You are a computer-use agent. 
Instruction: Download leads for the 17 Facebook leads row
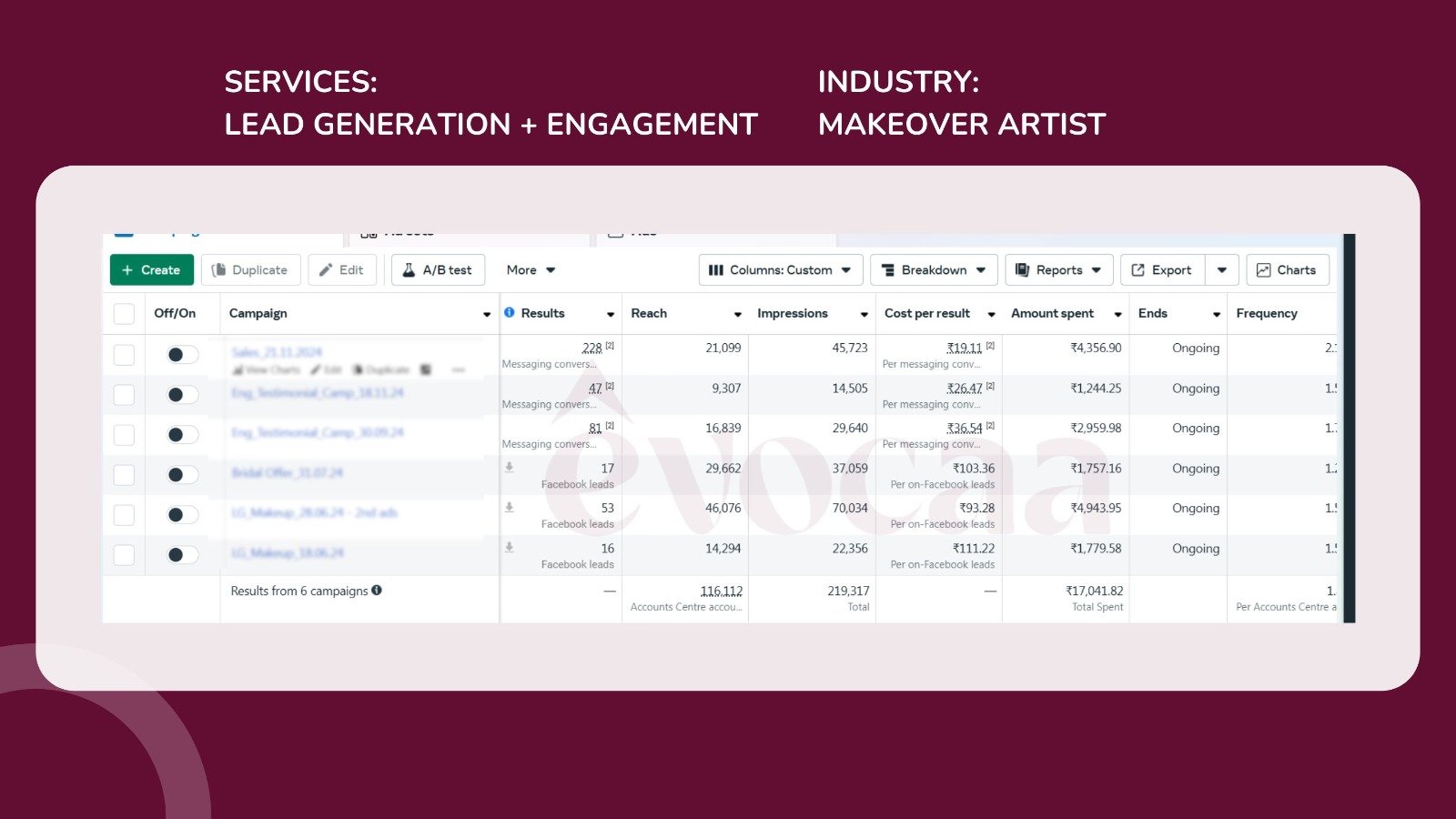click(510, 467)
